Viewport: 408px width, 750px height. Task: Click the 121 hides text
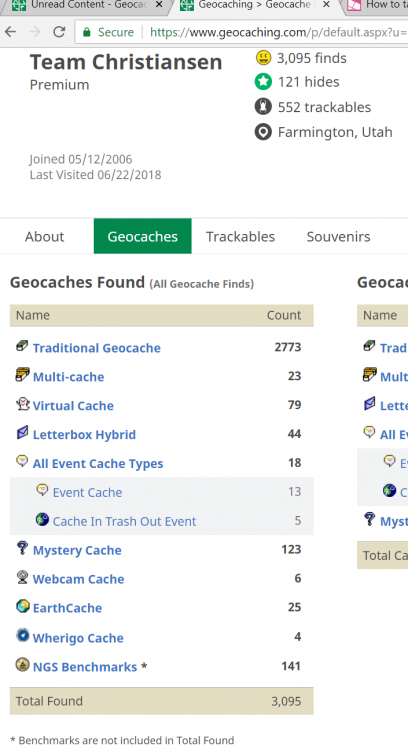309,82
